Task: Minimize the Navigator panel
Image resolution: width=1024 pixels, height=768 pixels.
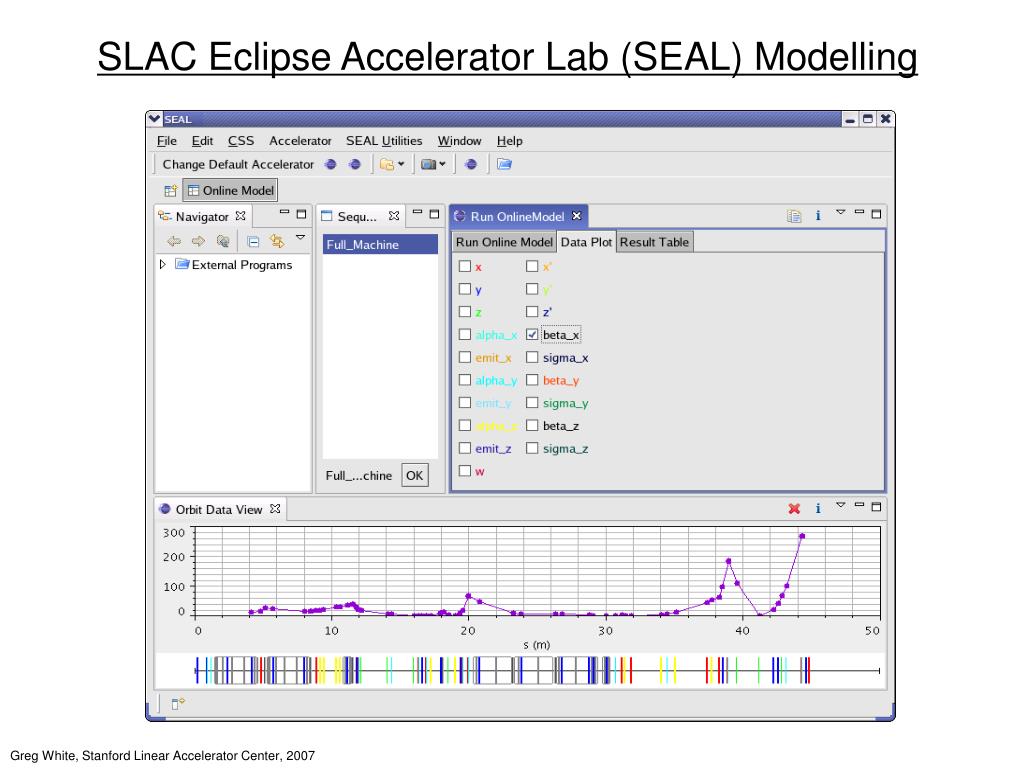Action: point(284,214)
